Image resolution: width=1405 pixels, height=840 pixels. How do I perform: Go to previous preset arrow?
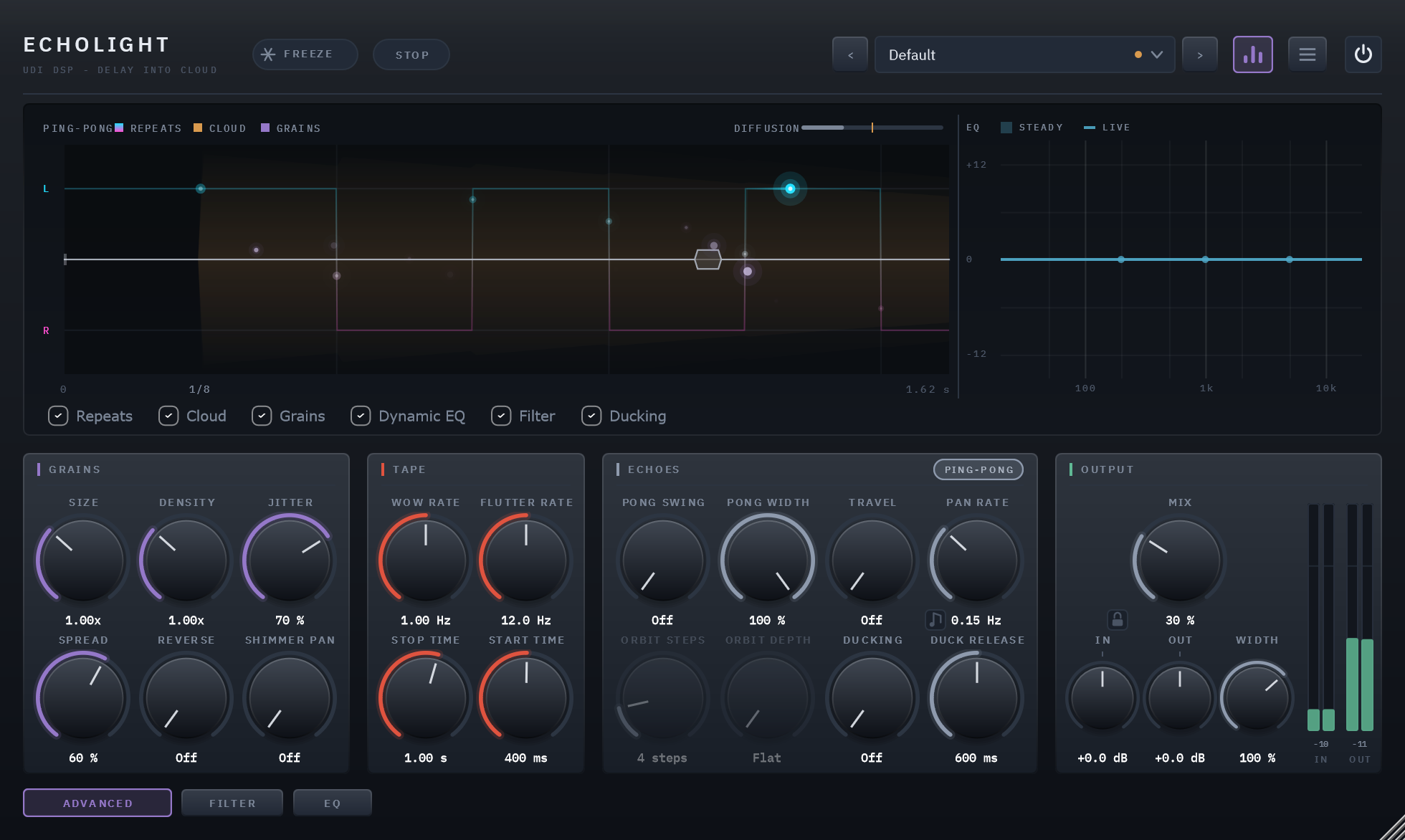coord(850,54)
